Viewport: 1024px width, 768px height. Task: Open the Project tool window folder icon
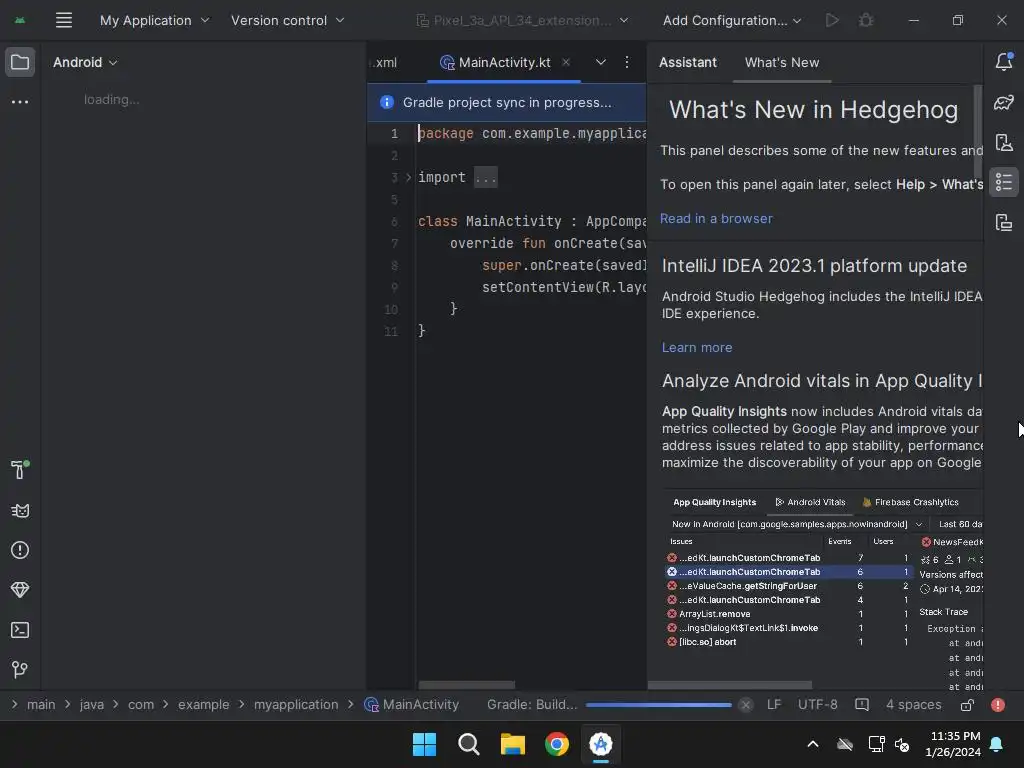[20, 62]
